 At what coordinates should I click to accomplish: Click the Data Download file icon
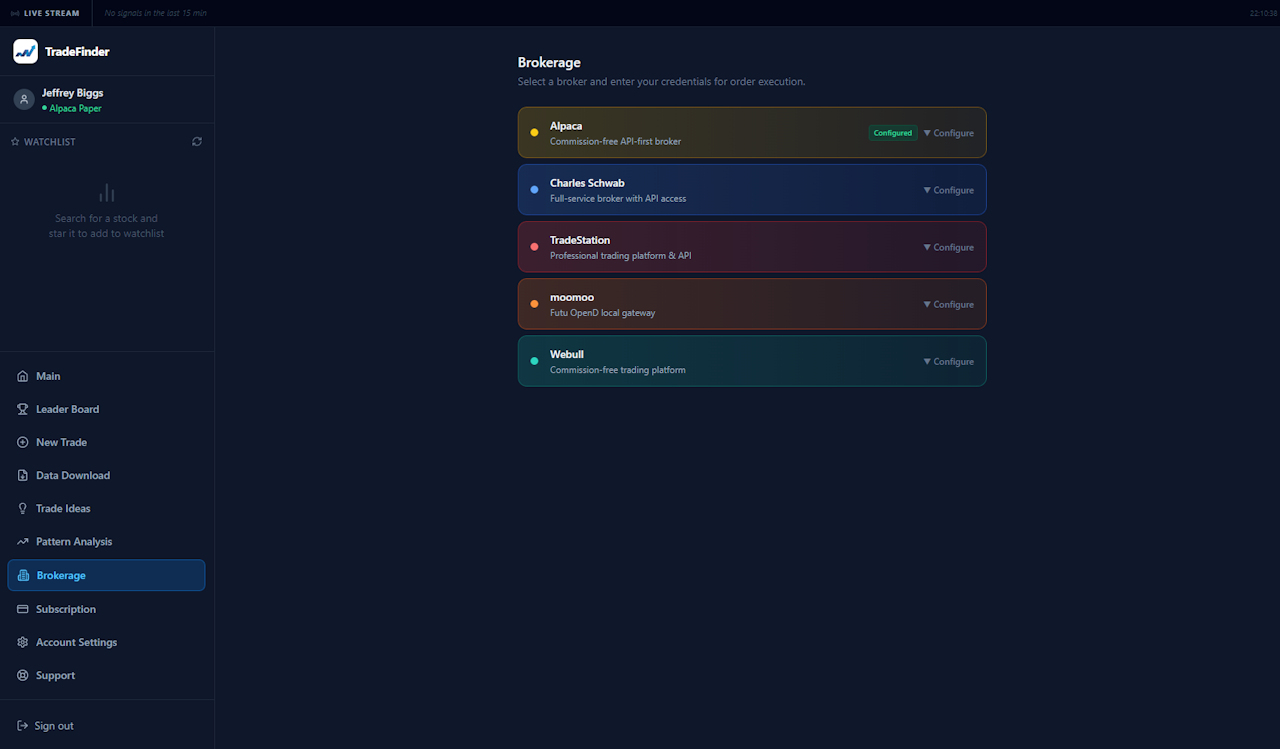point(23,475)
